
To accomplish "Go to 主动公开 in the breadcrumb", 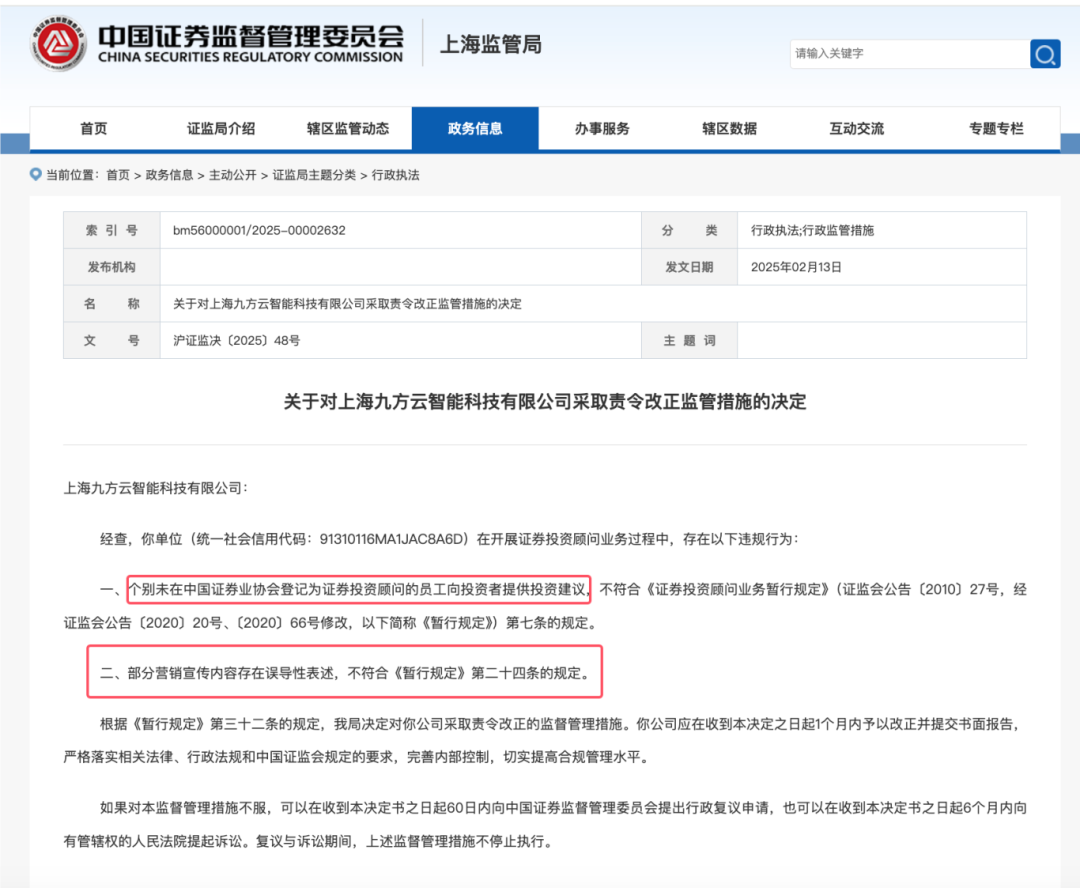I will pos(233,175).
